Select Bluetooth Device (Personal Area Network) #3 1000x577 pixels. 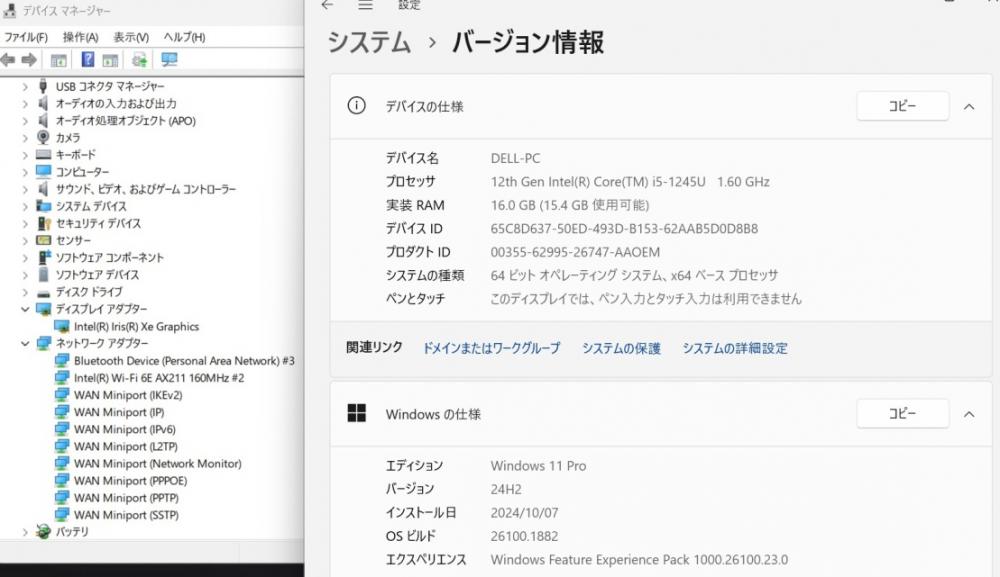184,361
